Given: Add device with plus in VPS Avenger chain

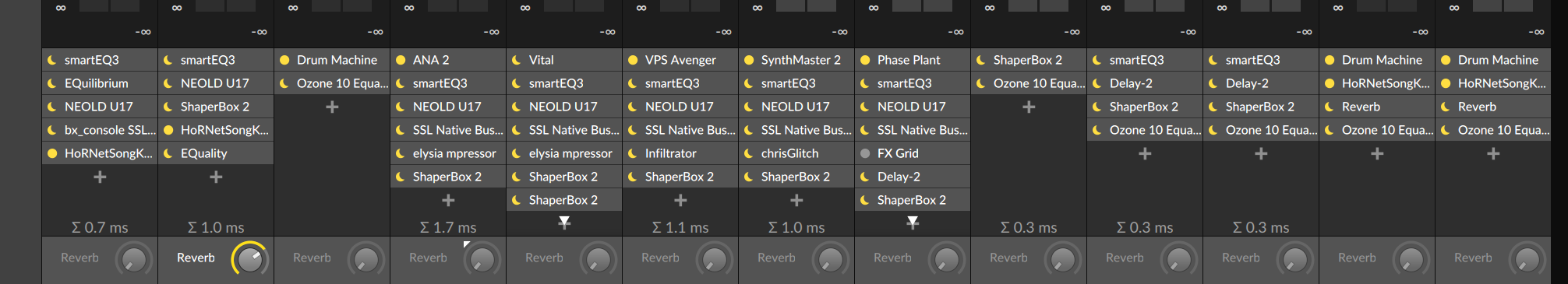Looking at the screenshot, I should point(680,201).
